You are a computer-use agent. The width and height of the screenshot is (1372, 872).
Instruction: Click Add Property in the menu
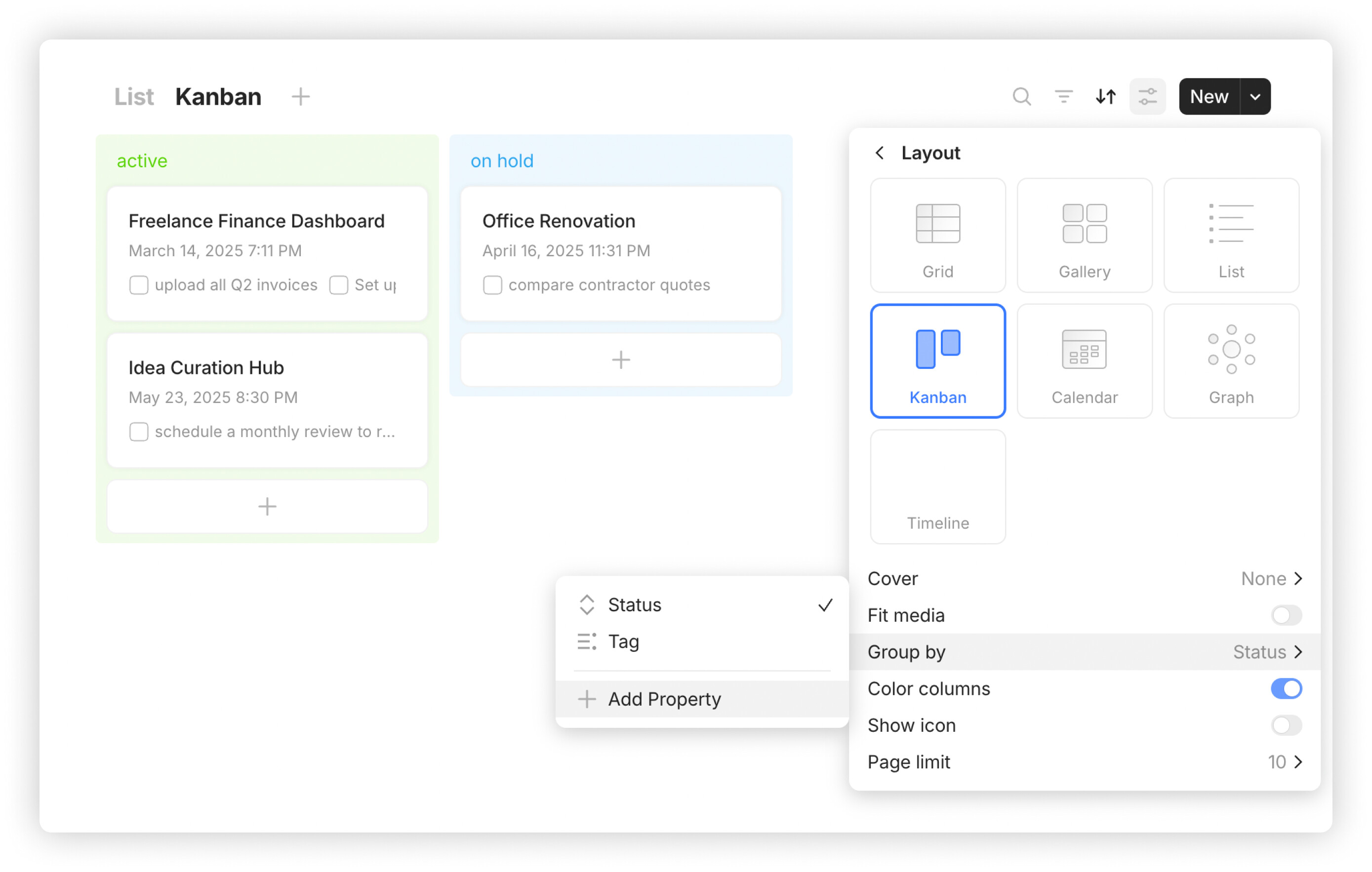(664, 699)
